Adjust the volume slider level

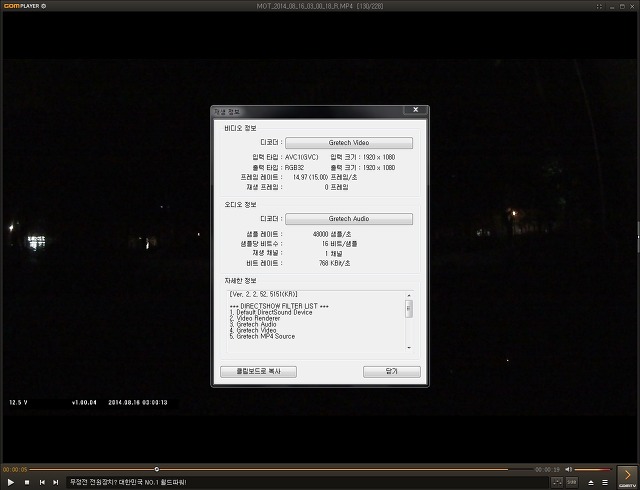pyautogui.click(x=593, y=470)
